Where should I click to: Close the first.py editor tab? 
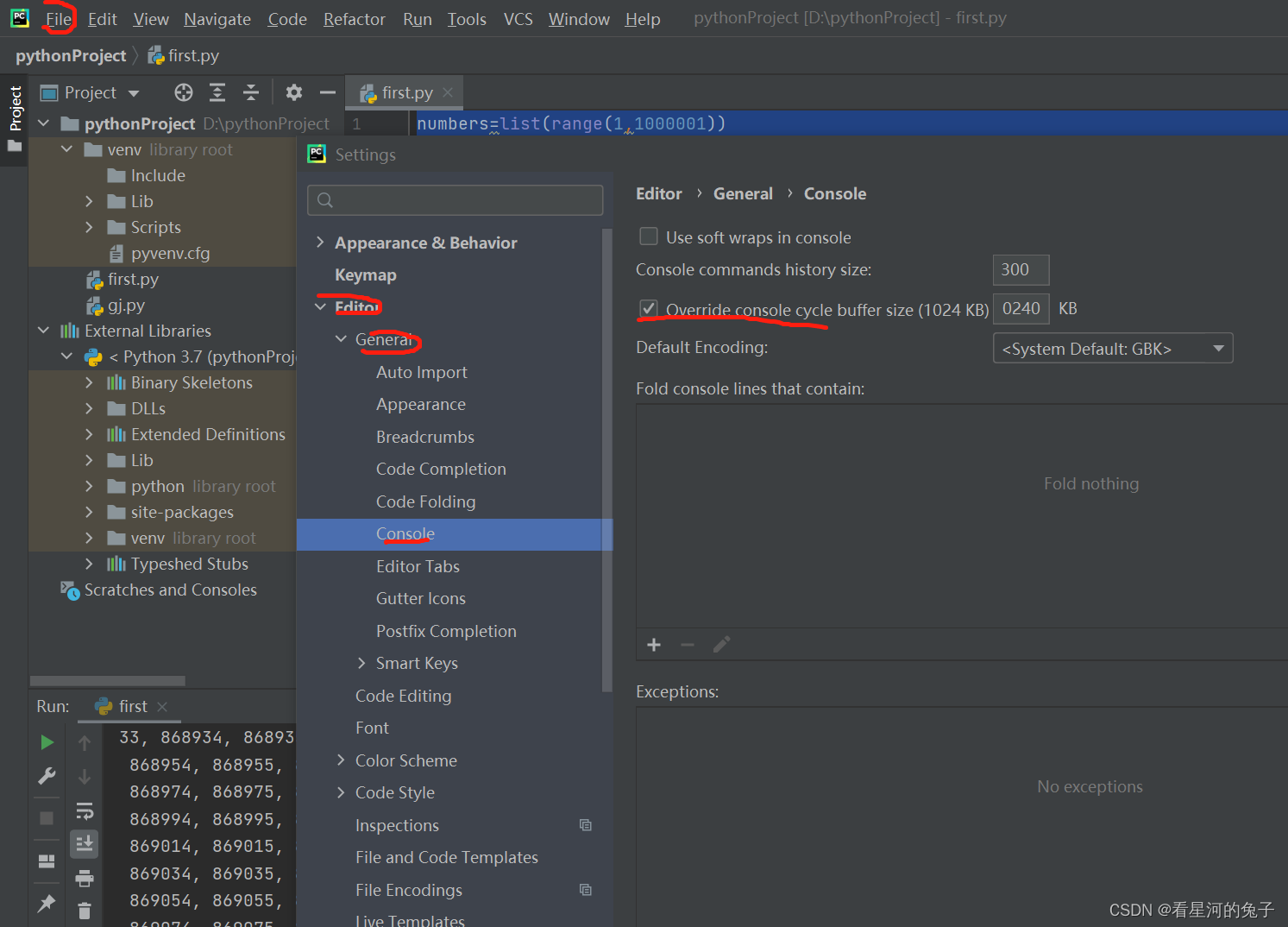tap(448, 92)
